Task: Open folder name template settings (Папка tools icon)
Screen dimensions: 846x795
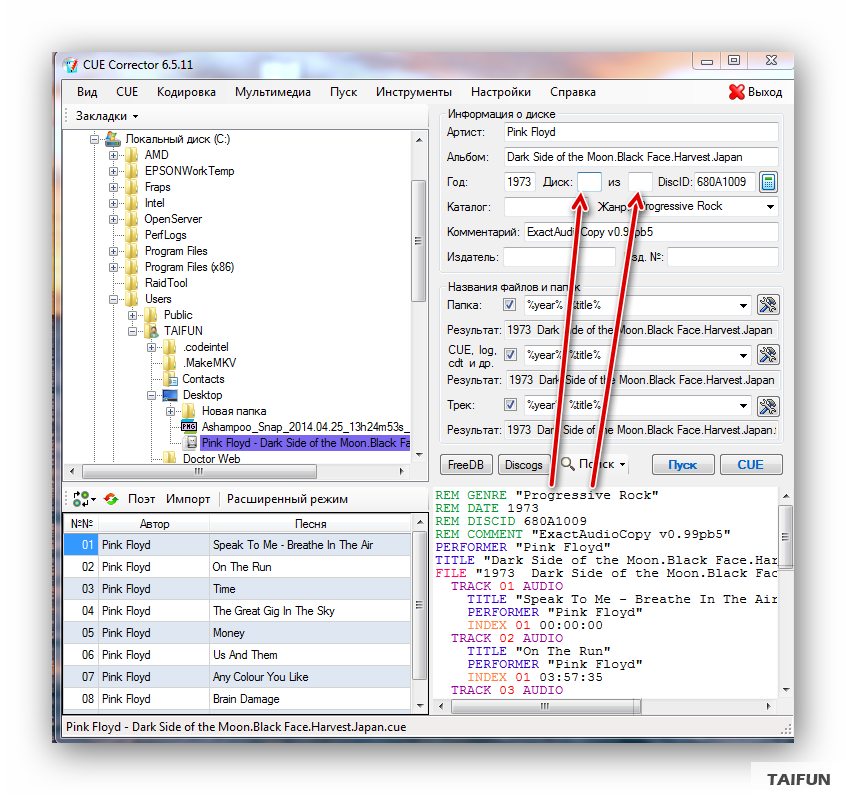Action: [768, 305]
